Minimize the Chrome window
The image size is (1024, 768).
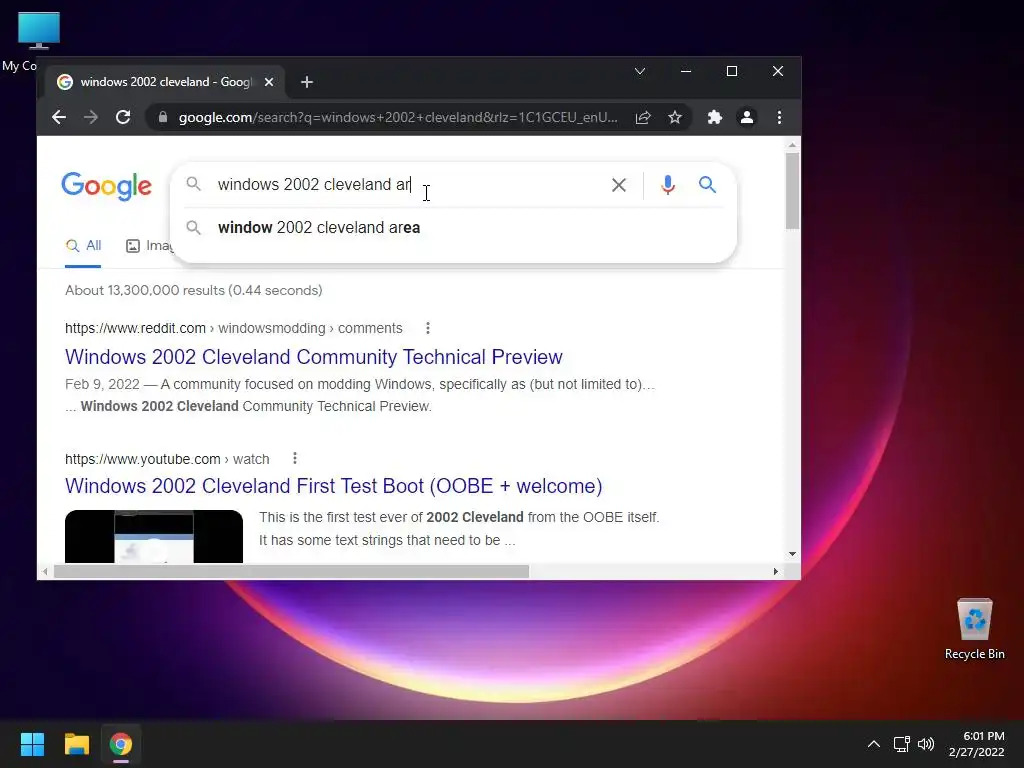pyautogui.click(x=686, y=71)
